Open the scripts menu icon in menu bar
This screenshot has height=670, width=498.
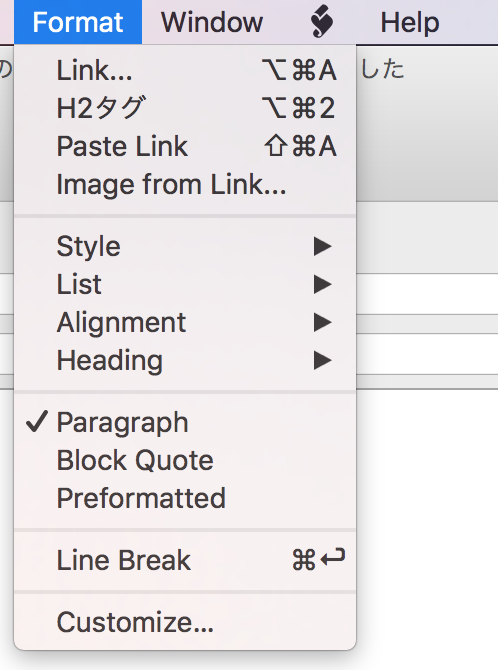pos(322,22)
